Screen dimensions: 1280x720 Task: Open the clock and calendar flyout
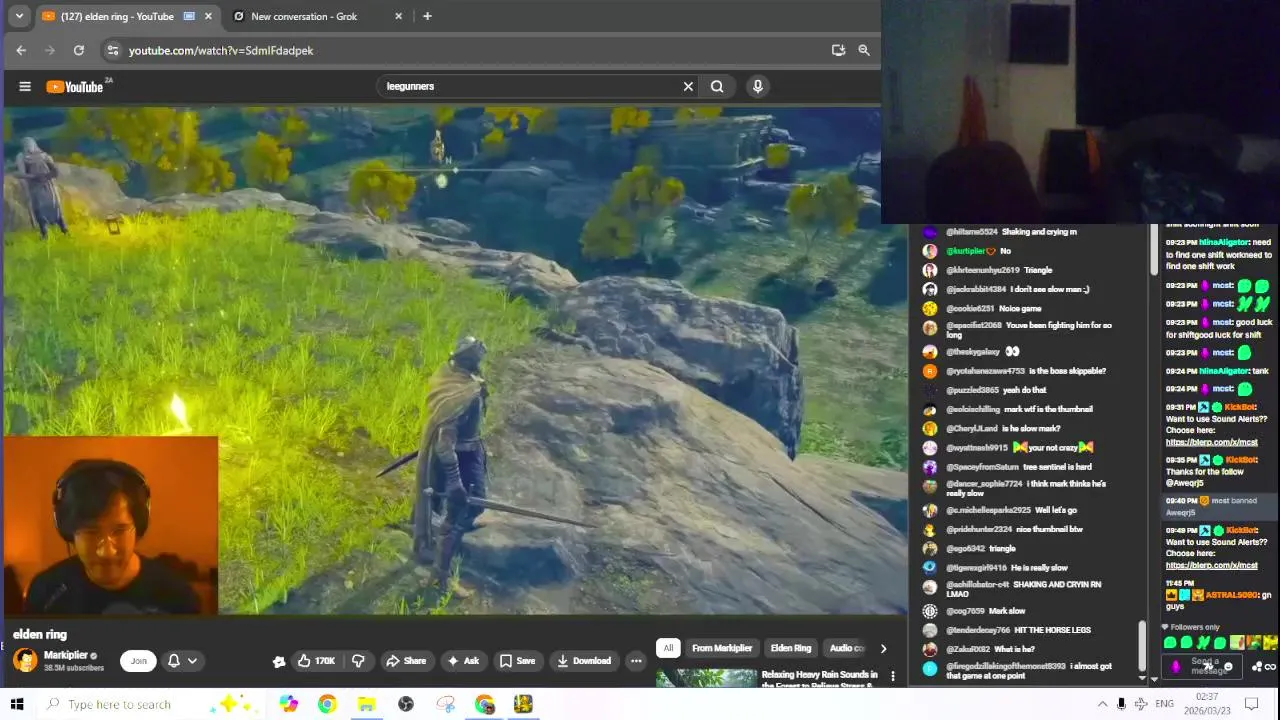(x=1206, y=704)
